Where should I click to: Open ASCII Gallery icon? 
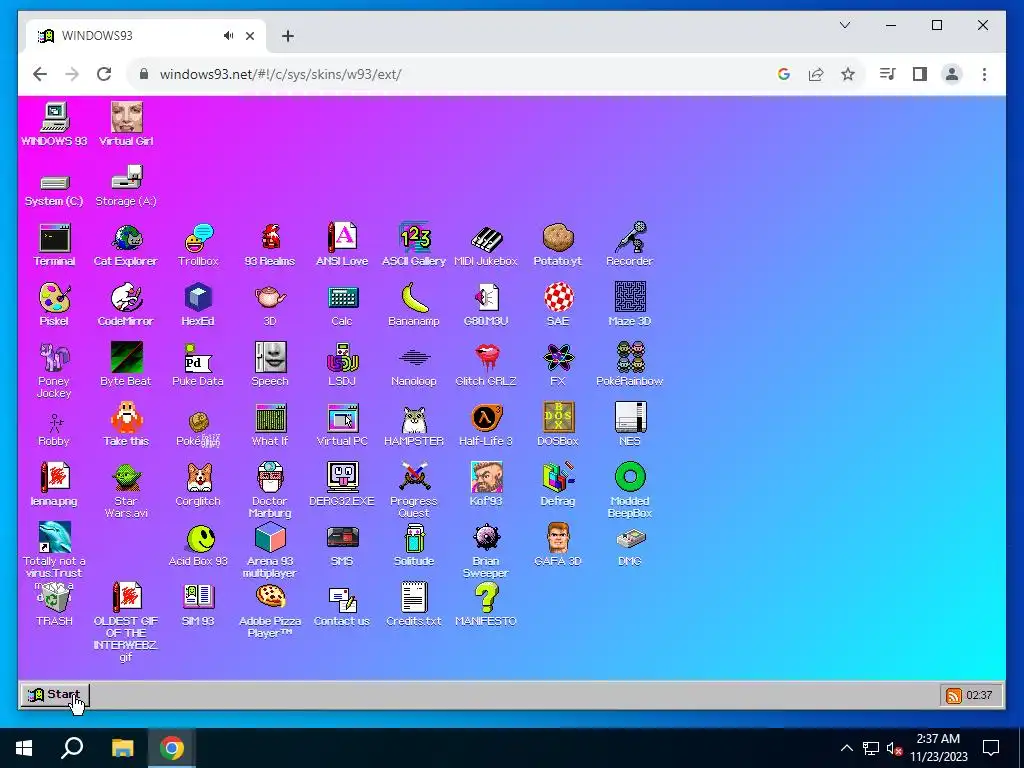tap(414, 238)
